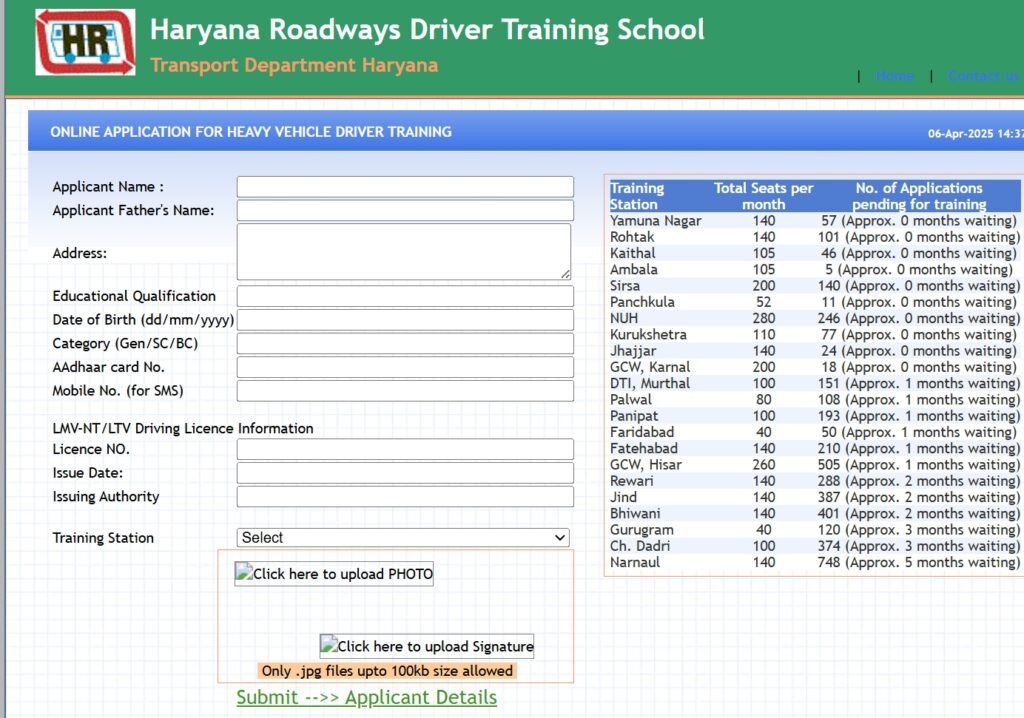Image resolution: width=1024 pixels, height=718 pixels.
Task: Click the Training Station column header
Action: (637, 196)
